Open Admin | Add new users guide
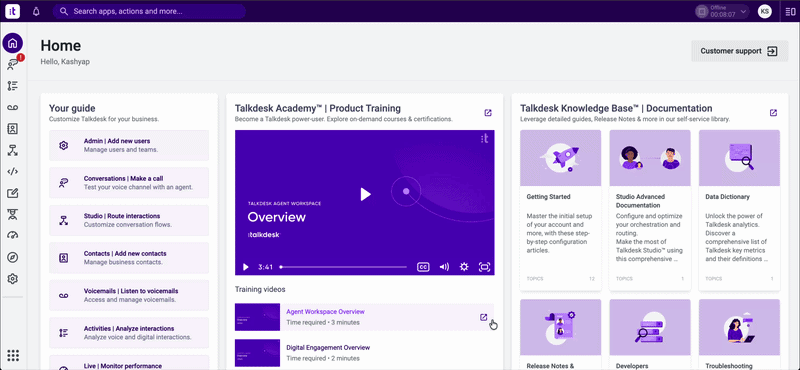800x370 pixels. coord(129,145)
